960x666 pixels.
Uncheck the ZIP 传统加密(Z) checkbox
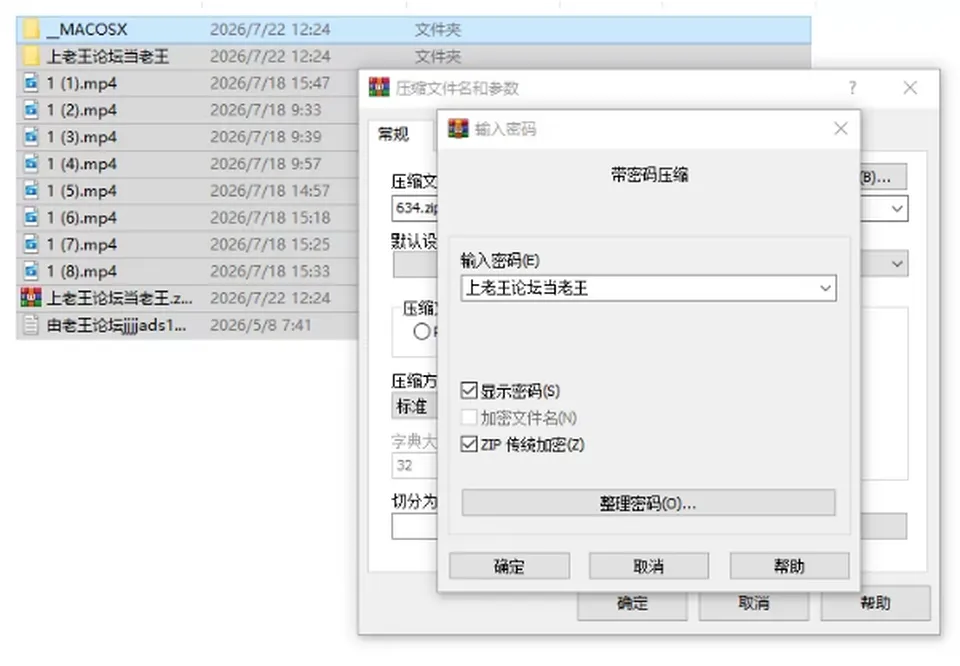(469, 444)
